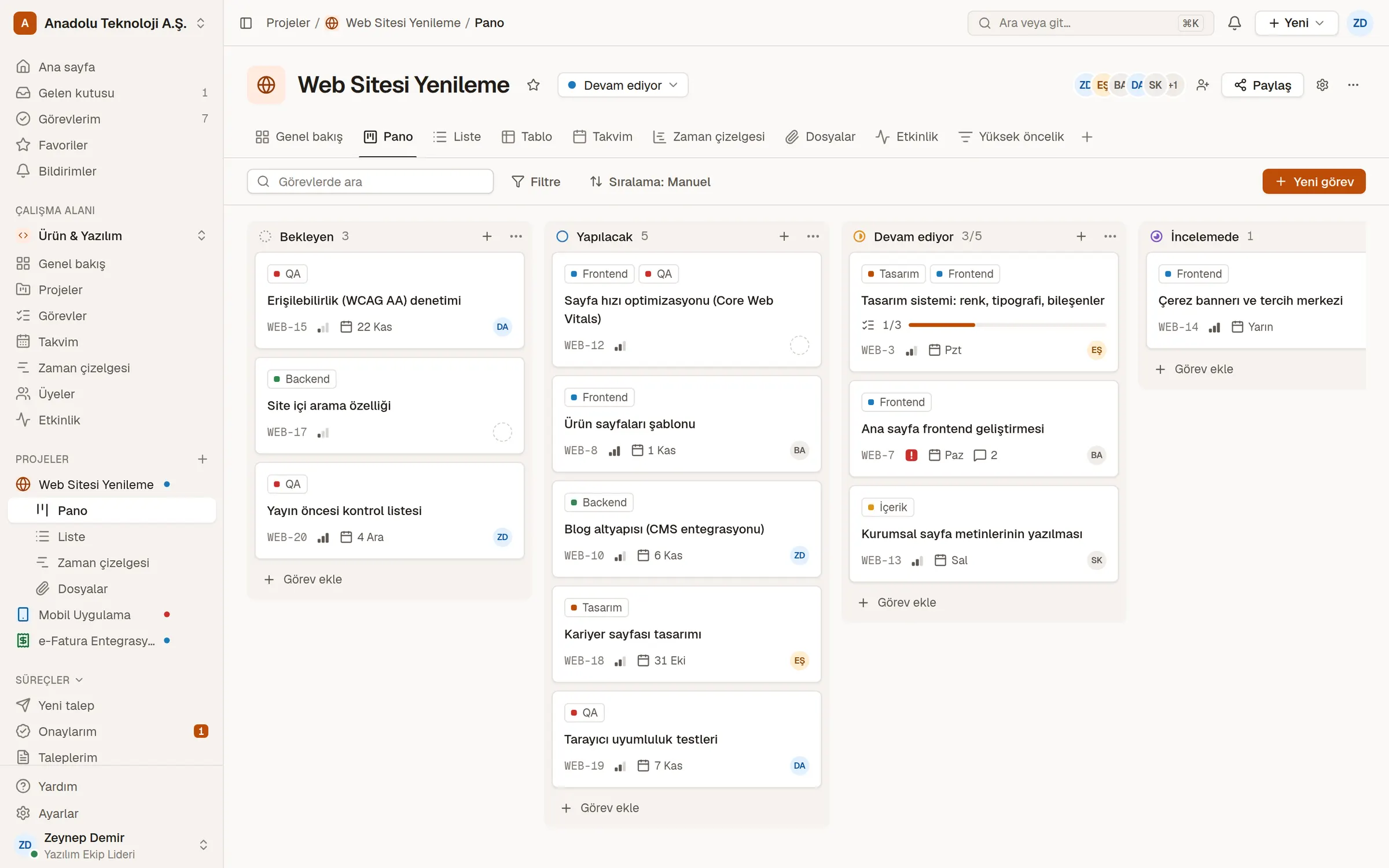Open the notifications bell in top bar
The height and width of the screenshot is (868, 1389).
pos(1234,23)
